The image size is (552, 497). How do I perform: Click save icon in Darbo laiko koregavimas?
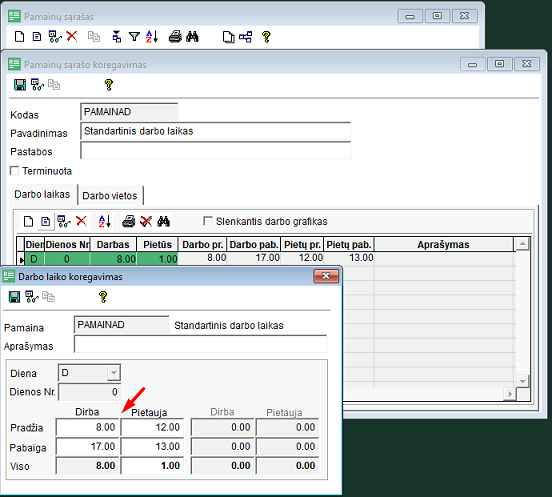tap(14, 297)
